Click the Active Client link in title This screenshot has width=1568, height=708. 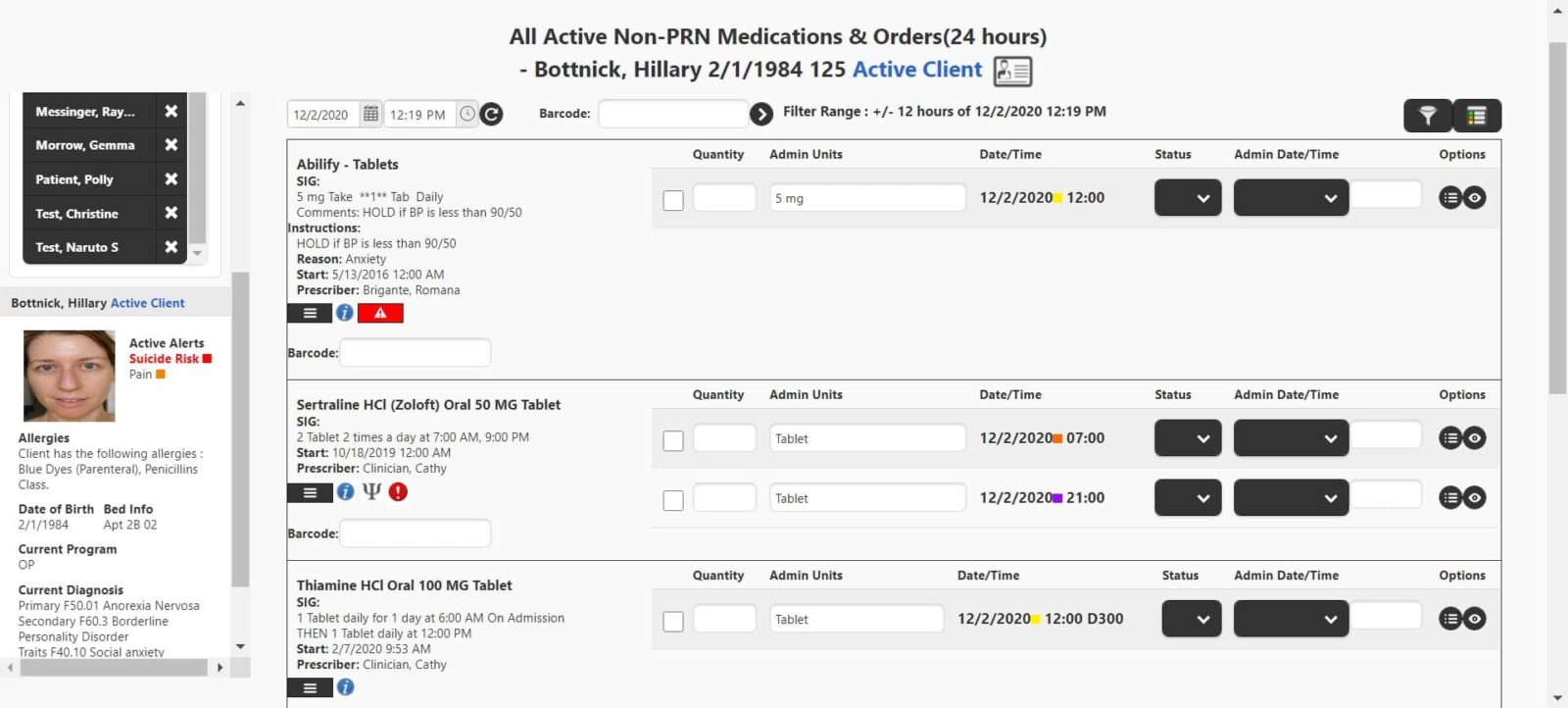[916, 70]
